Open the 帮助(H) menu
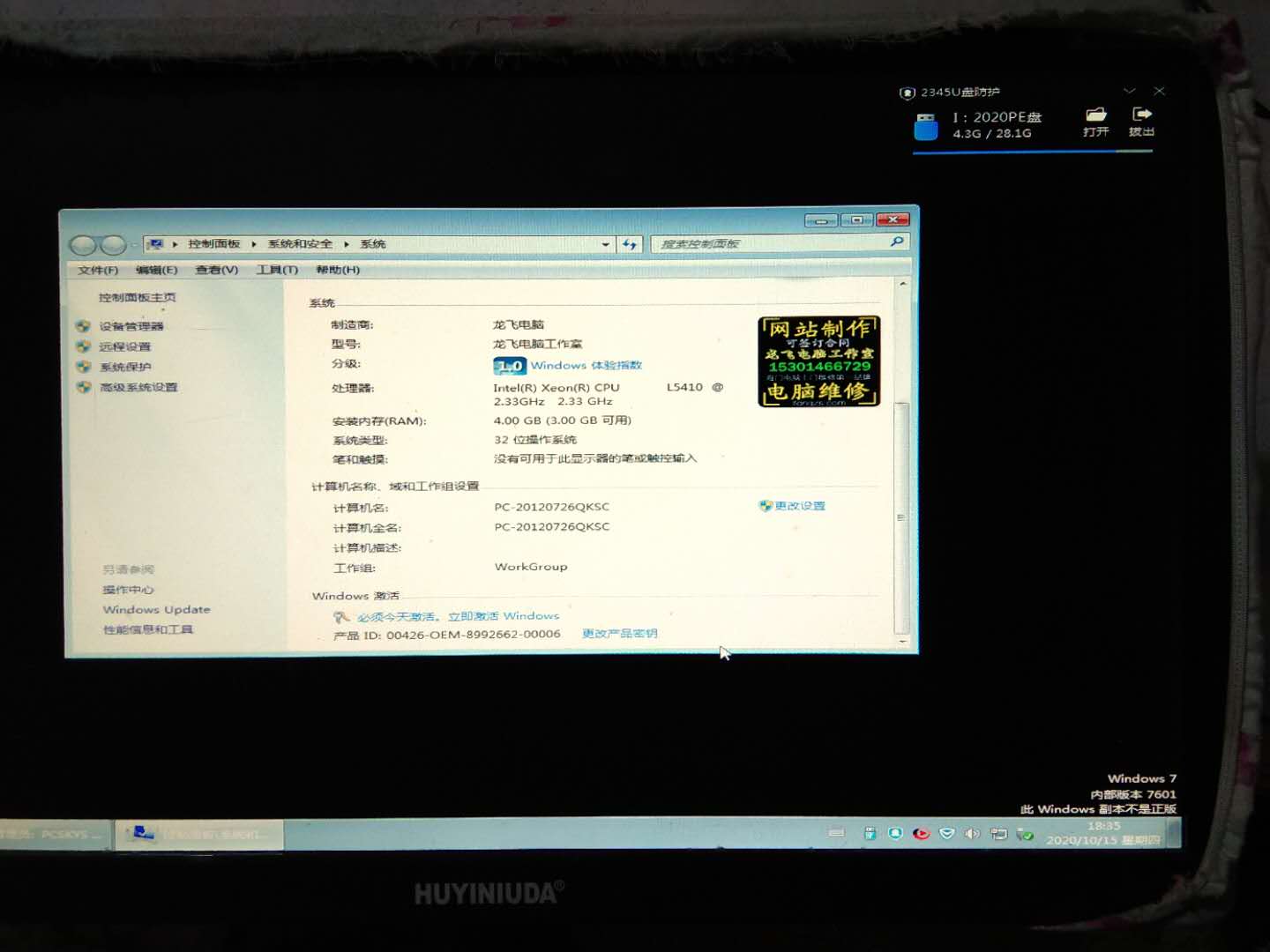Screen dimensions: 1270x952 click(x=338, y=270)
